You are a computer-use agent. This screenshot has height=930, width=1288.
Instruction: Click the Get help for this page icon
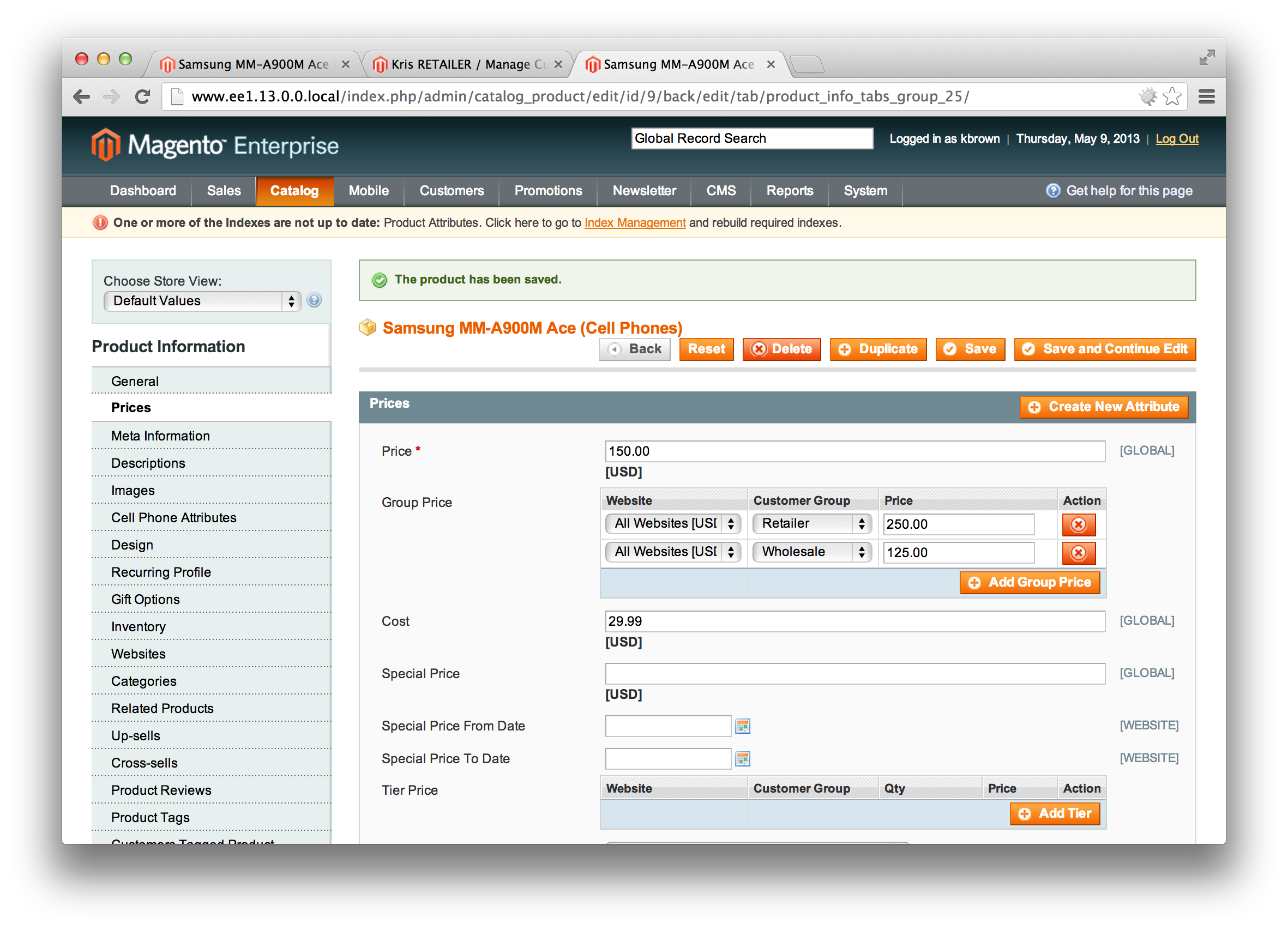coord(1053,191)
